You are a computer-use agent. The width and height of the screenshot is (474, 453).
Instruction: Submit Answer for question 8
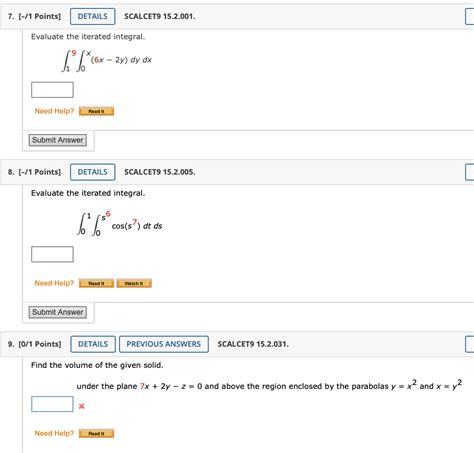(58, 312)
